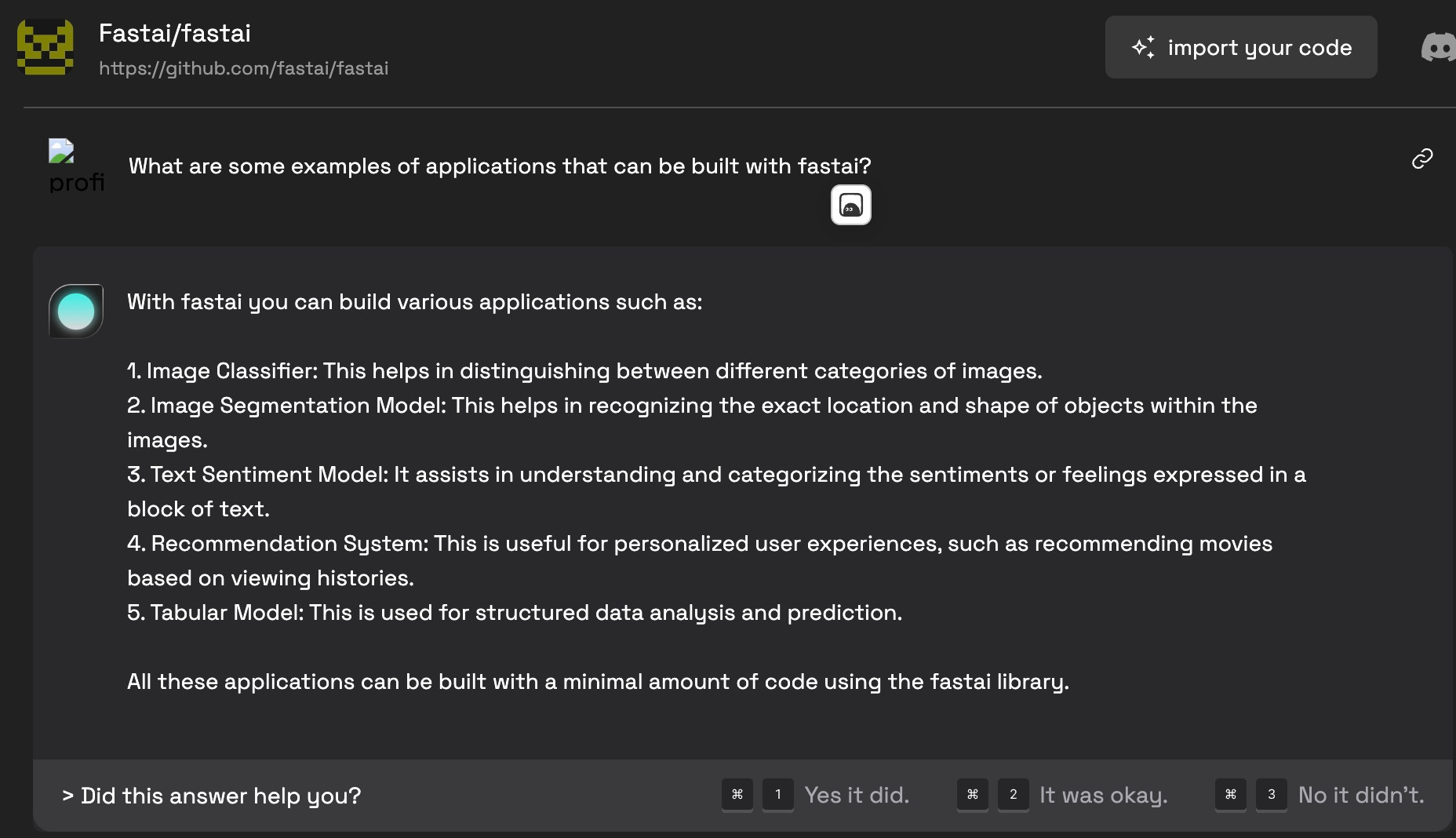Viewport: 1456px width, 838px height.
Task: Open the fastai GitHub repository link
Action: 244,68
